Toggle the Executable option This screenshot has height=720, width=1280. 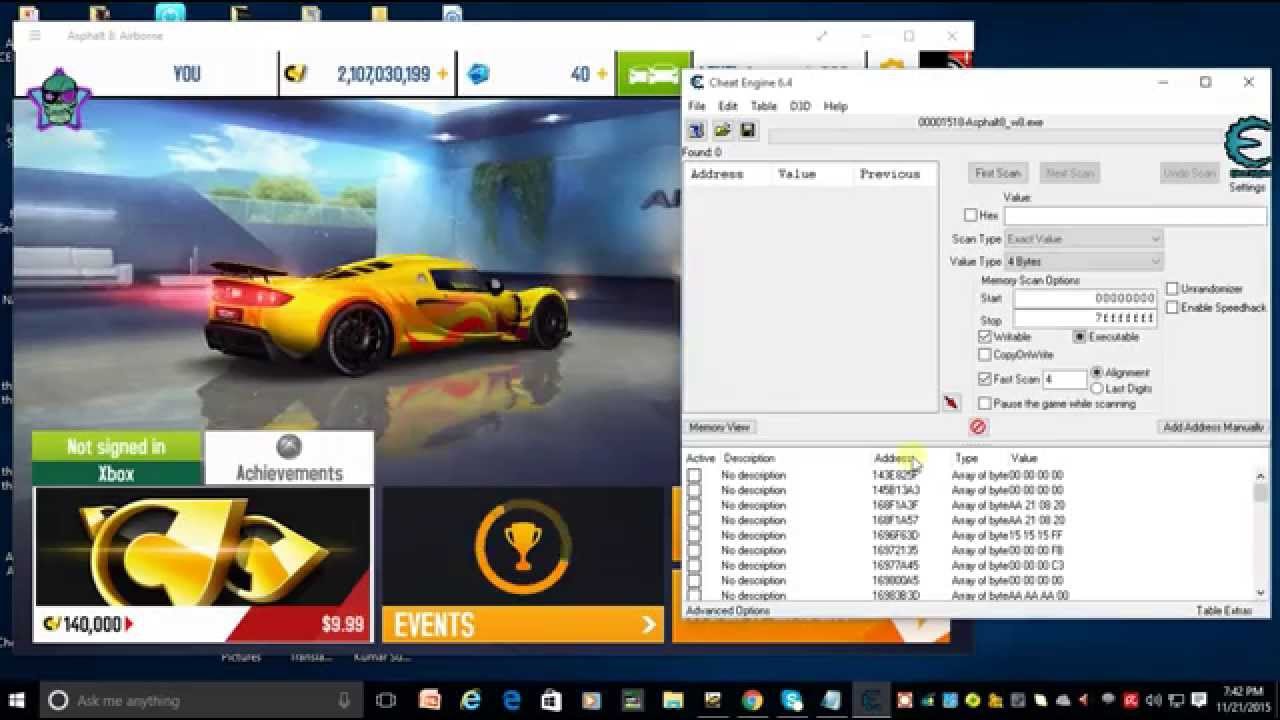point(1080,337)
